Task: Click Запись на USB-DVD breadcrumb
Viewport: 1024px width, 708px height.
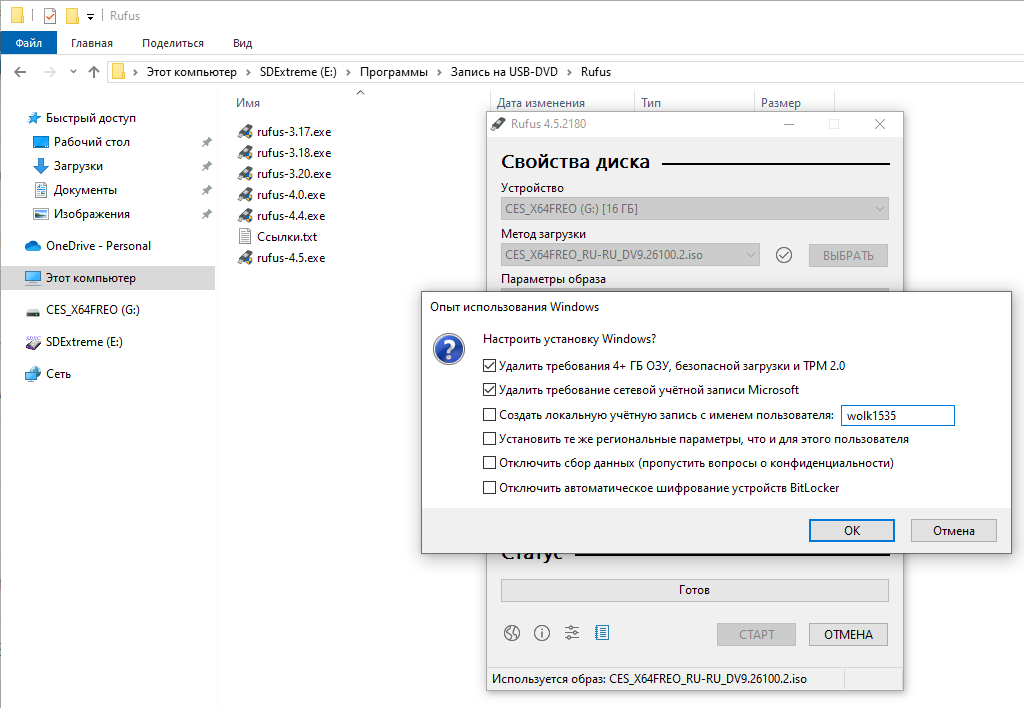Action: tap(504, 72)
